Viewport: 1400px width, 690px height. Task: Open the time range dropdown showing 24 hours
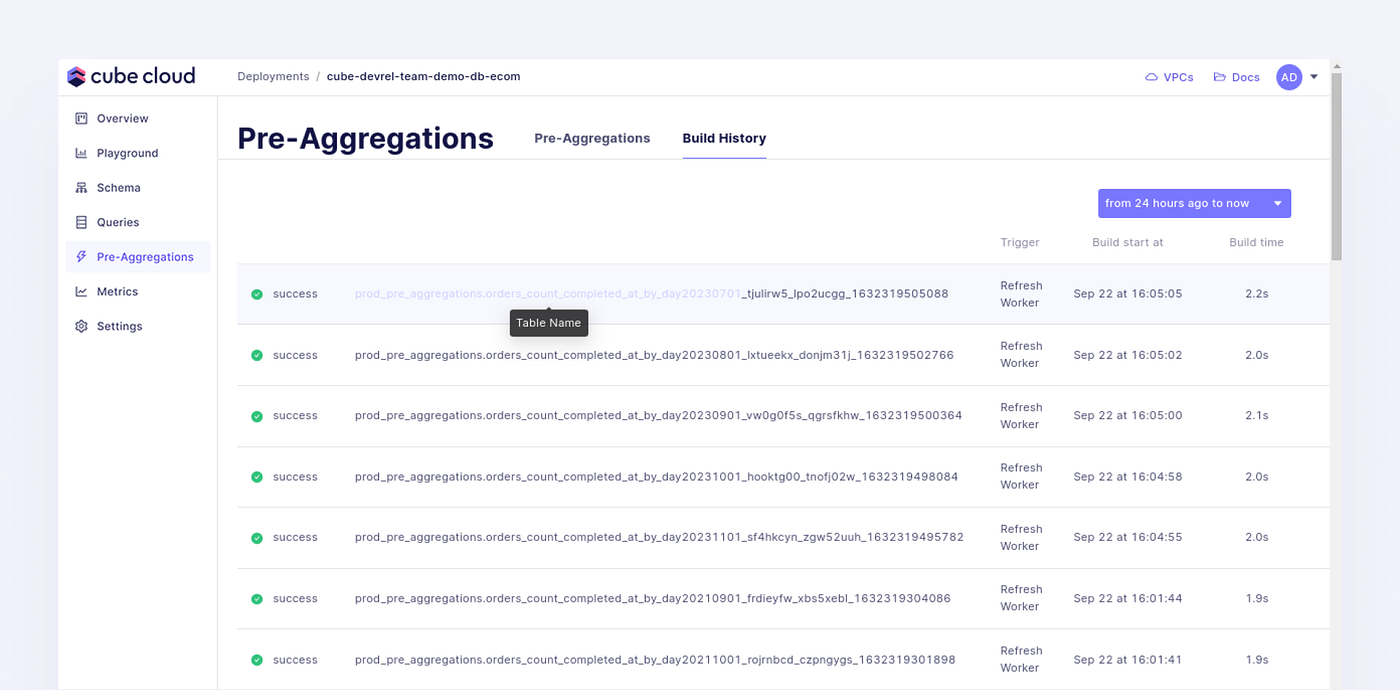coord(1194,202)
